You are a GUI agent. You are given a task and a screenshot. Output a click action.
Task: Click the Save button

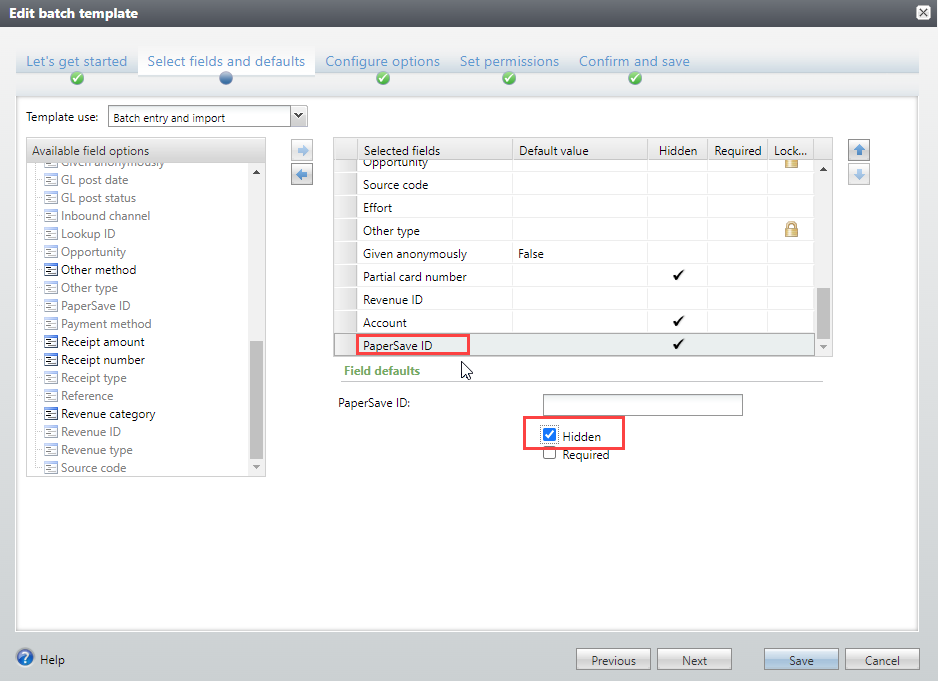(801, 660)
